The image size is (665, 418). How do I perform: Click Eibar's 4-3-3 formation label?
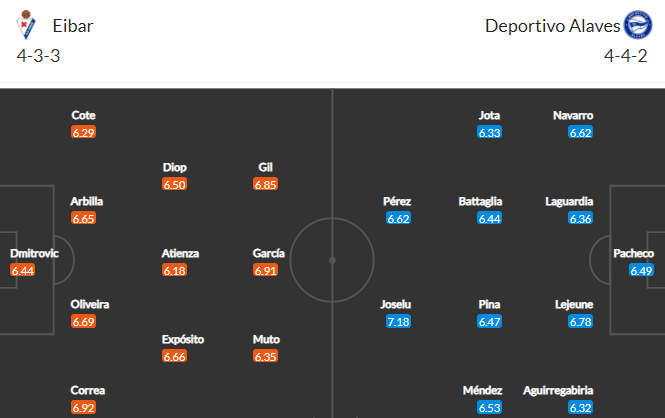click(x=38, y=56)
